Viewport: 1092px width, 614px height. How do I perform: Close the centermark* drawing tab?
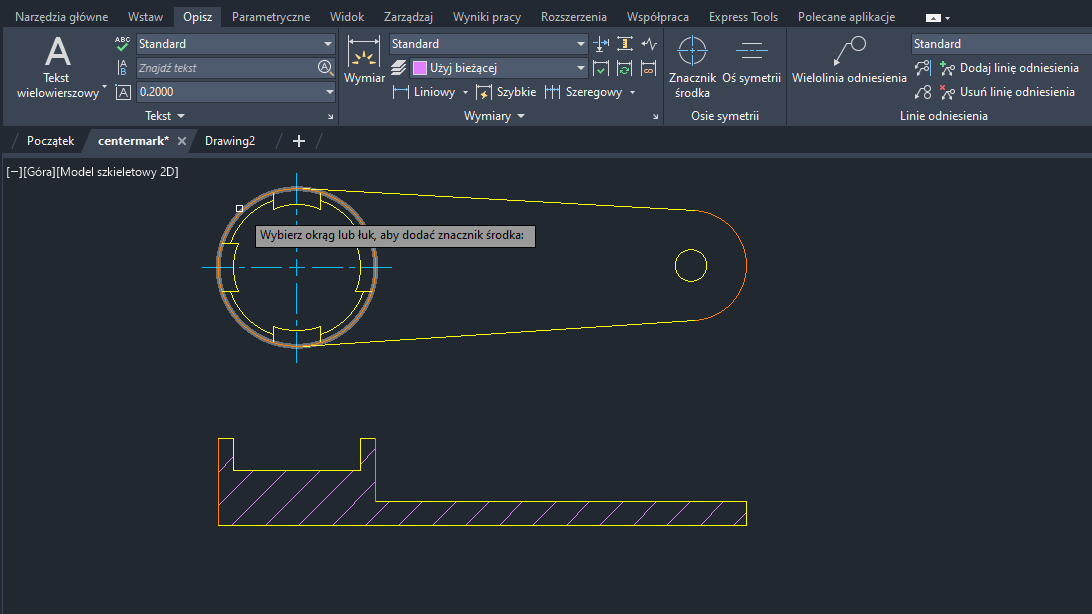tap(182, 141)
